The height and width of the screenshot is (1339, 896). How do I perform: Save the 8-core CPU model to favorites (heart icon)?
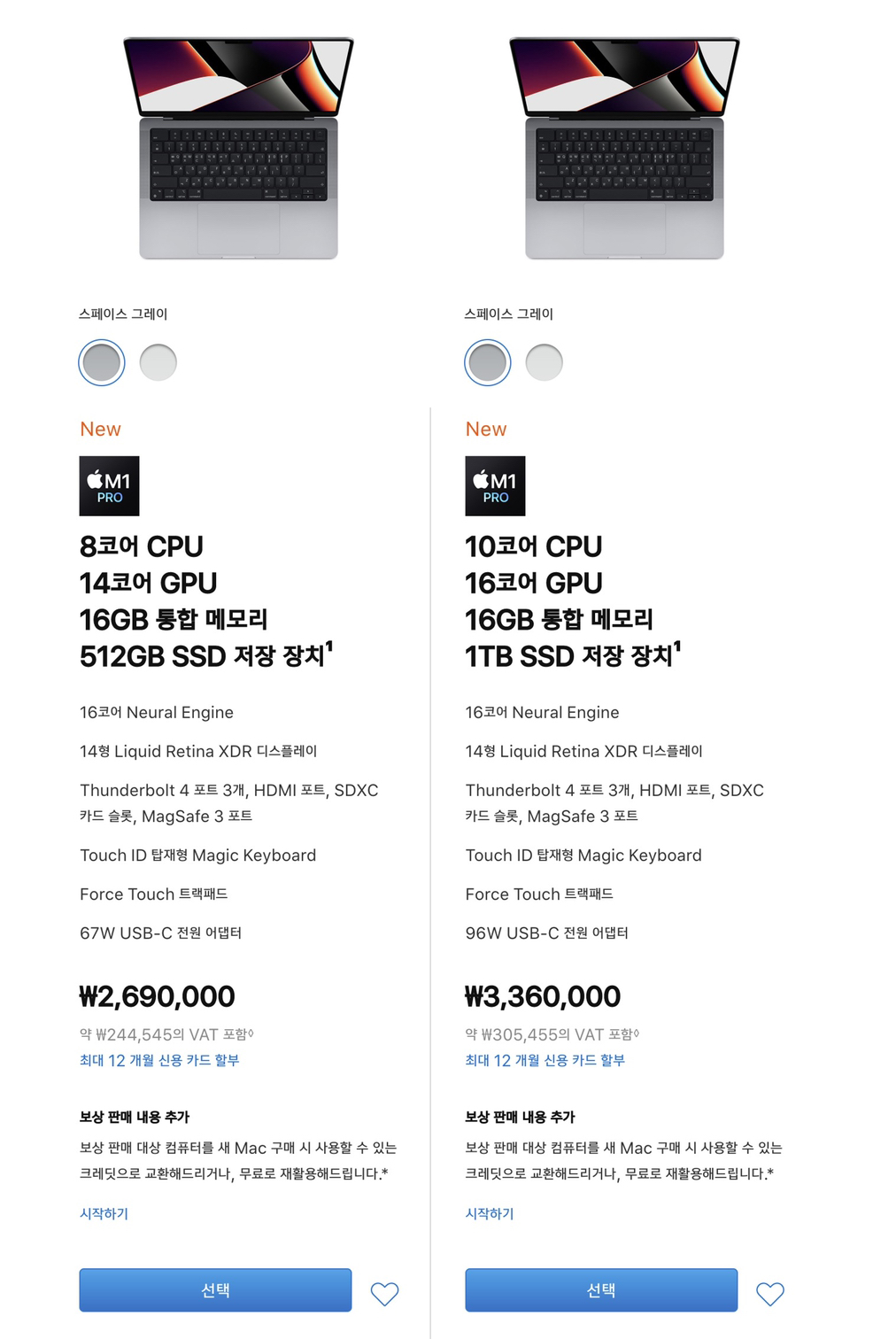tap(384, 1294)
